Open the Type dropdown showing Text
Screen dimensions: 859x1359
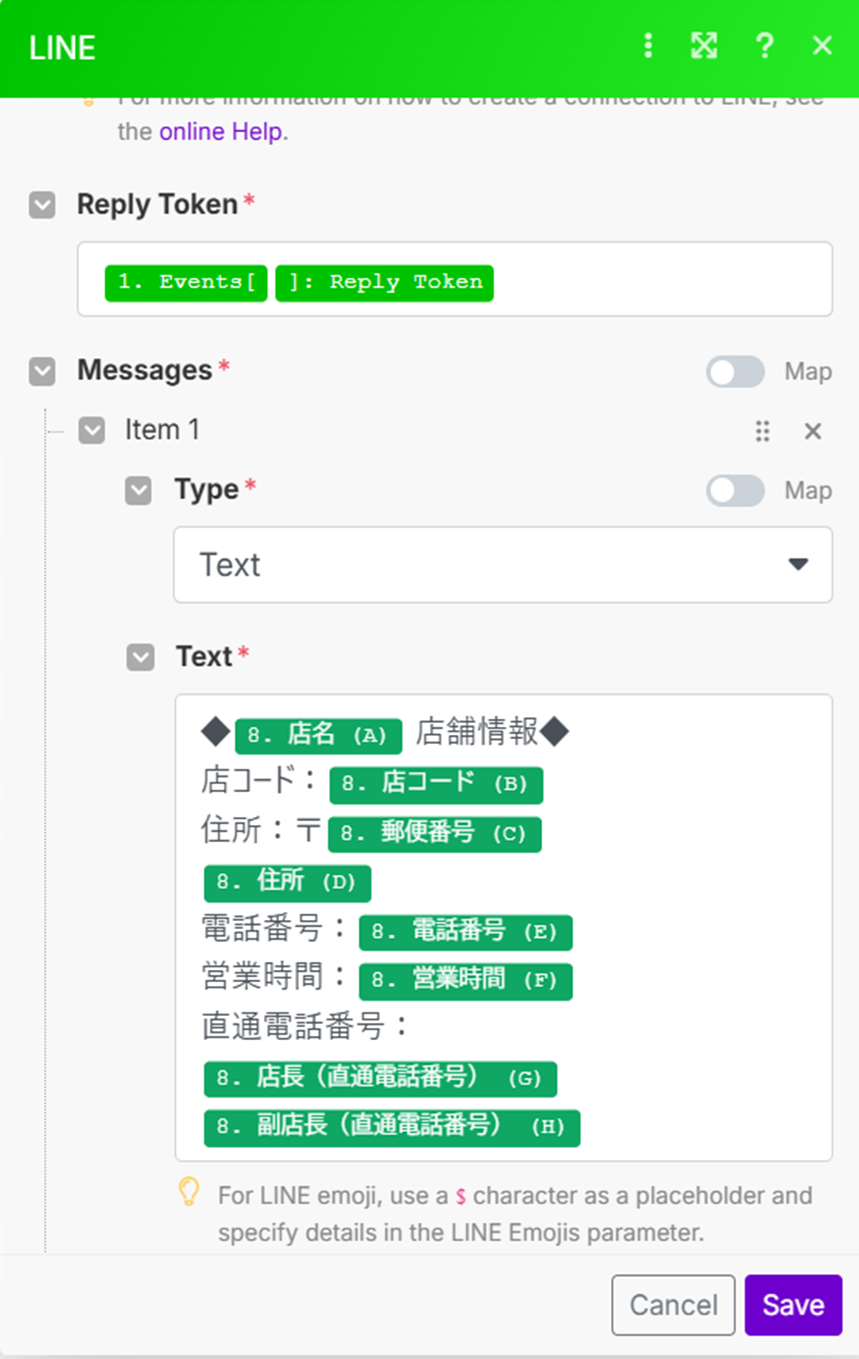(x=503, y=565)
